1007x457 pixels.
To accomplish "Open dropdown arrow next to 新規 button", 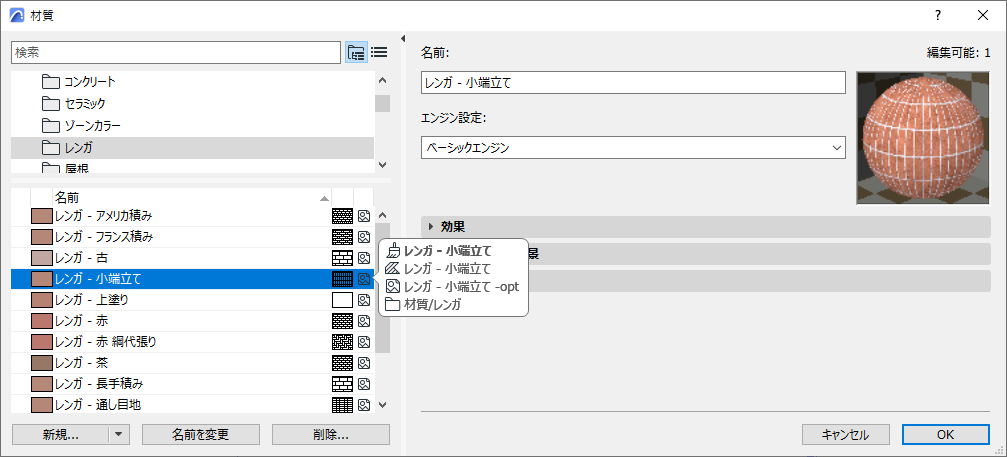I will 119,434.
